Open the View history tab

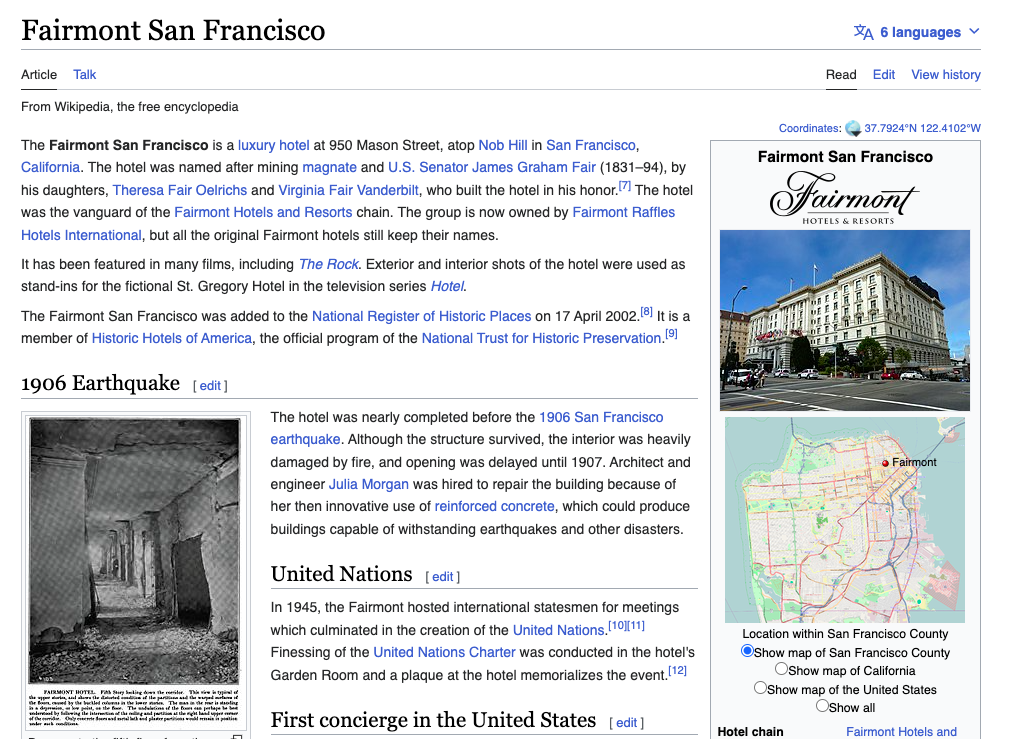(x=946, y=75)
